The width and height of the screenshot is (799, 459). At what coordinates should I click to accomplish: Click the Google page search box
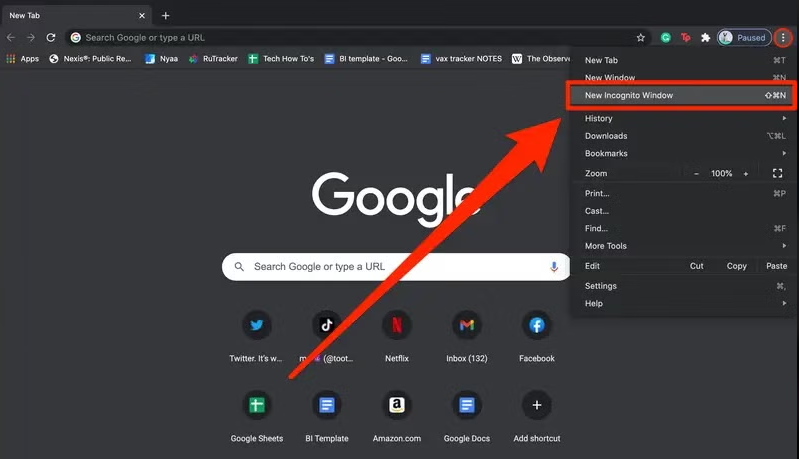396,266
